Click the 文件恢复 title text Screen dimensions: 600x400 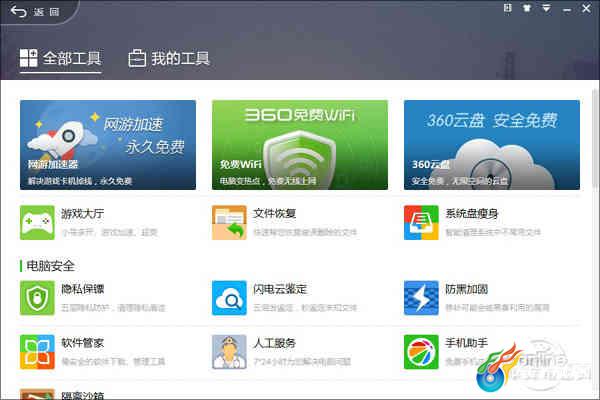(x=274, y=214)
